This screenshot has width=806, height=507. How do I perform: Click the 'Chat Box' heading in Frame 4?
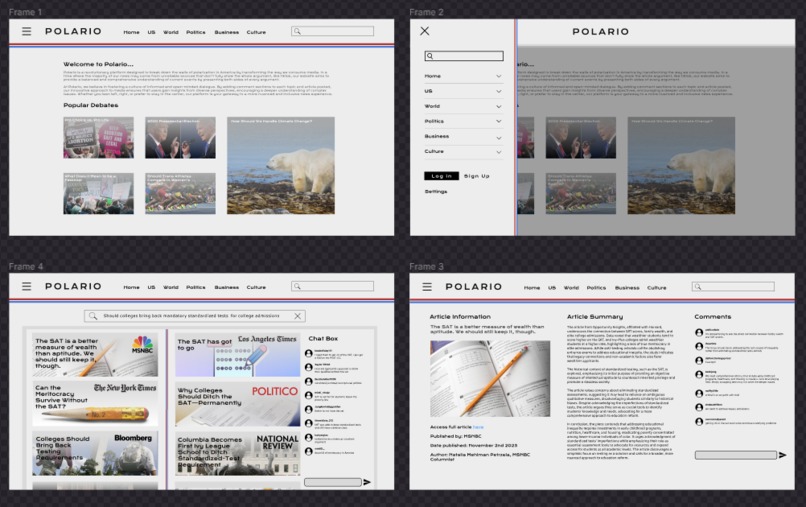(x=323, y=338)
